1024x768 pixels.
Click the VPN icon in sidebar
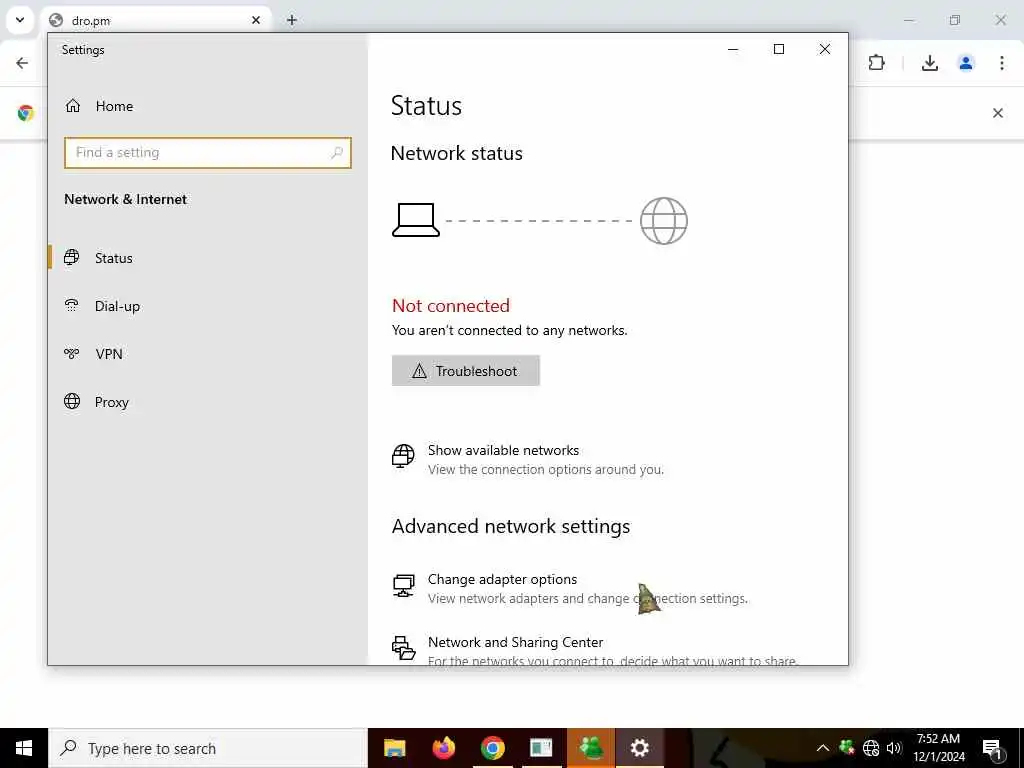tap(72, 353)
